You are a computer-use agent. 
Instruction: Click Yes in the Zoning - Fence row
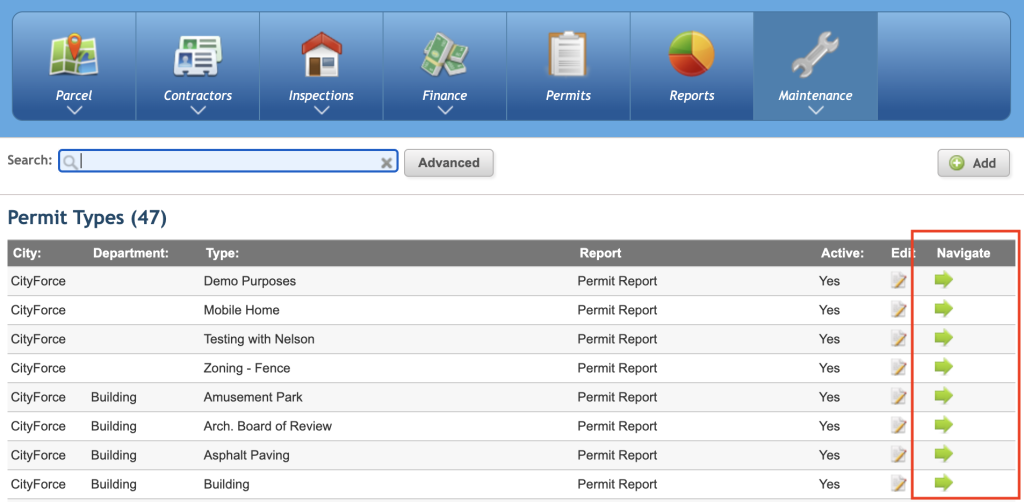click(829, 368)
